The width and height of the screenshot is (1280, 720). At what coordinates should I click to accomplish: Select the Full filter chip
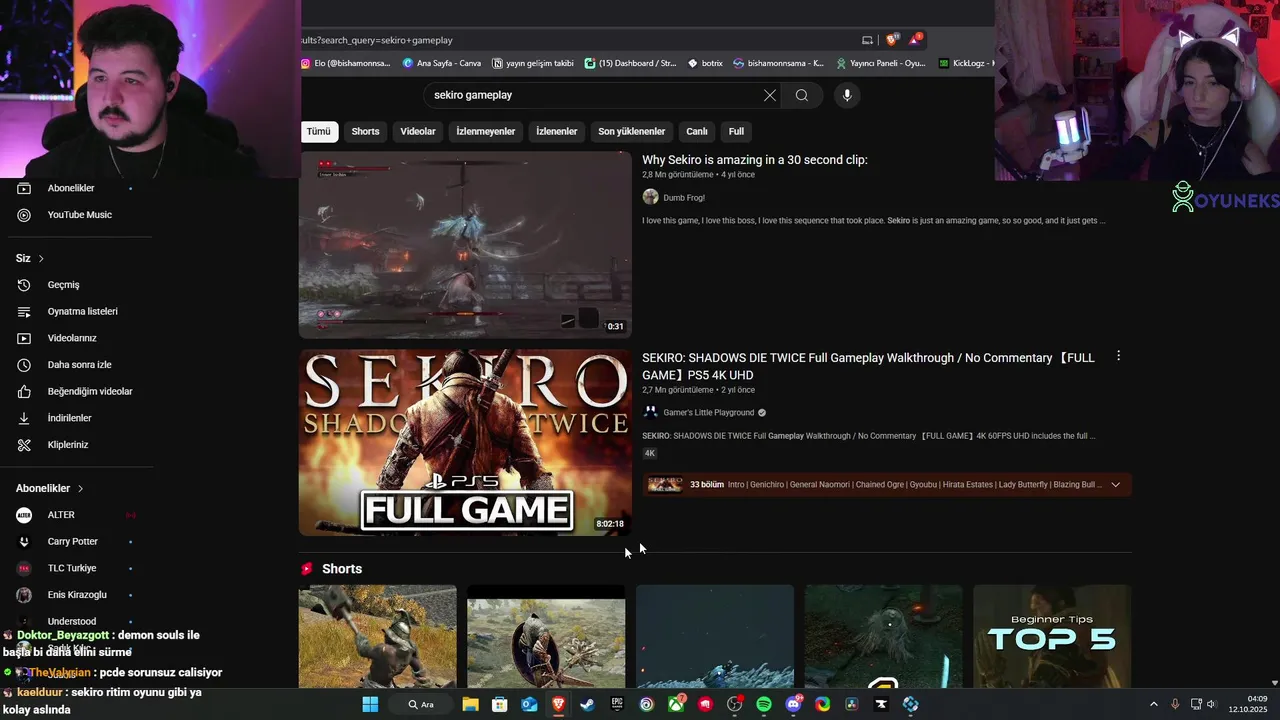pos(736,131)
